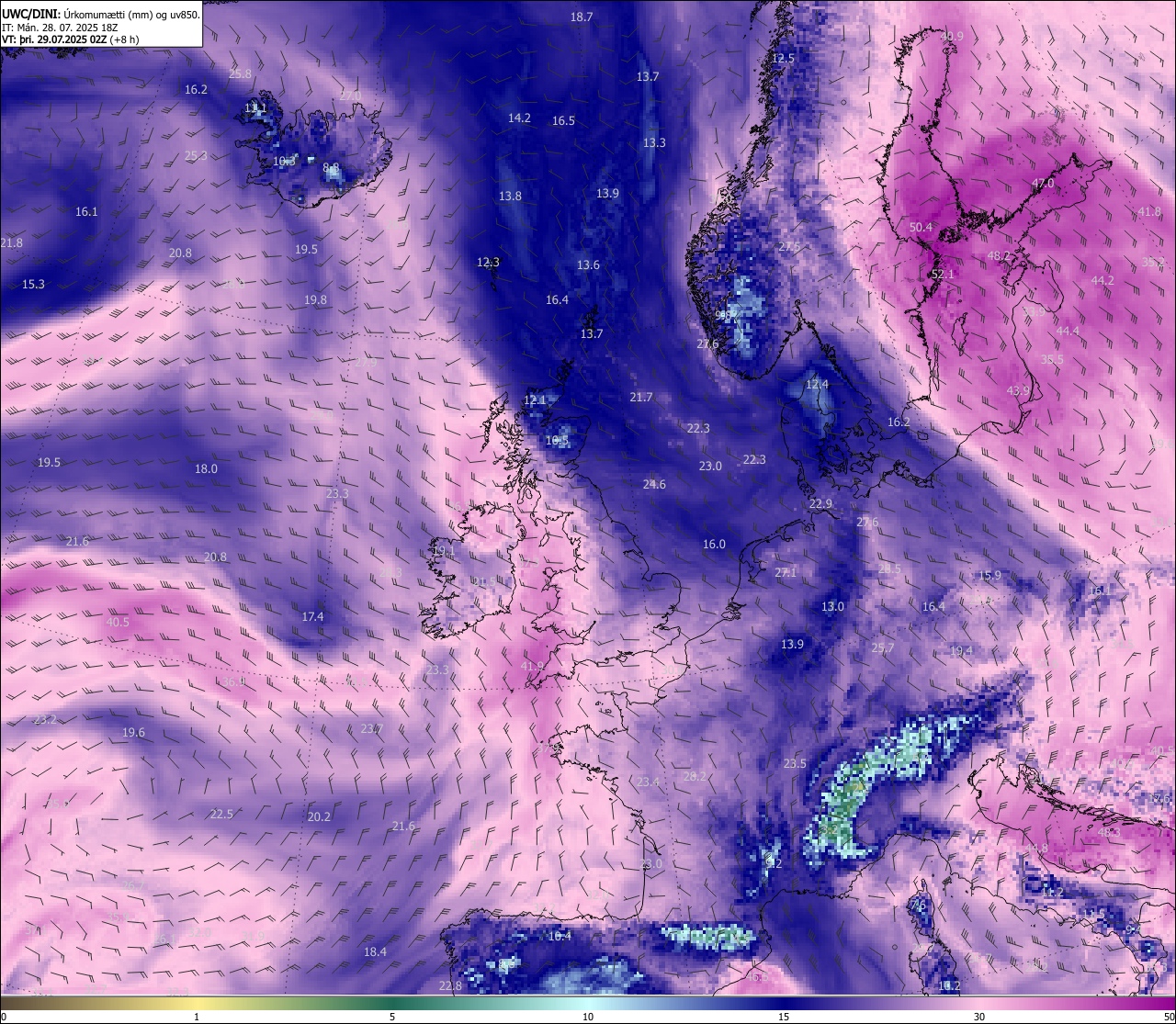Viewport: 1176px width, 1024px height.
Task: Click the 28.5 value label
Action: pos(889,568)
